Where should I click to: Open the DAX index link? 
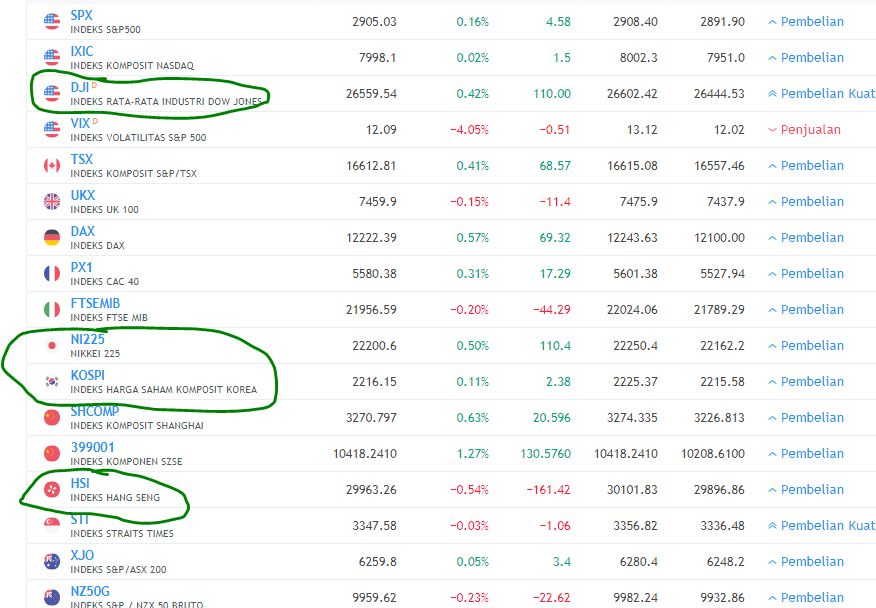(83, 231)
